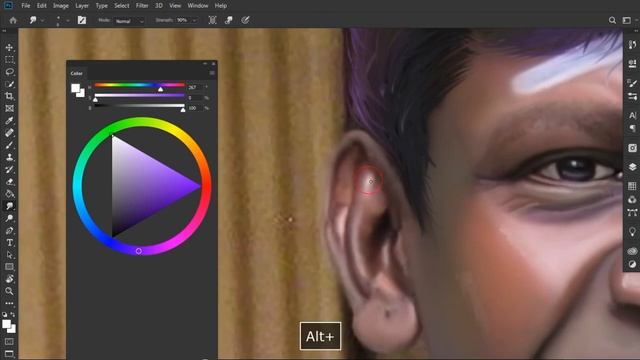Collapse the Color panel with double arrows
The height and width of the screenshot is (360, 640).
coord(205,64)
